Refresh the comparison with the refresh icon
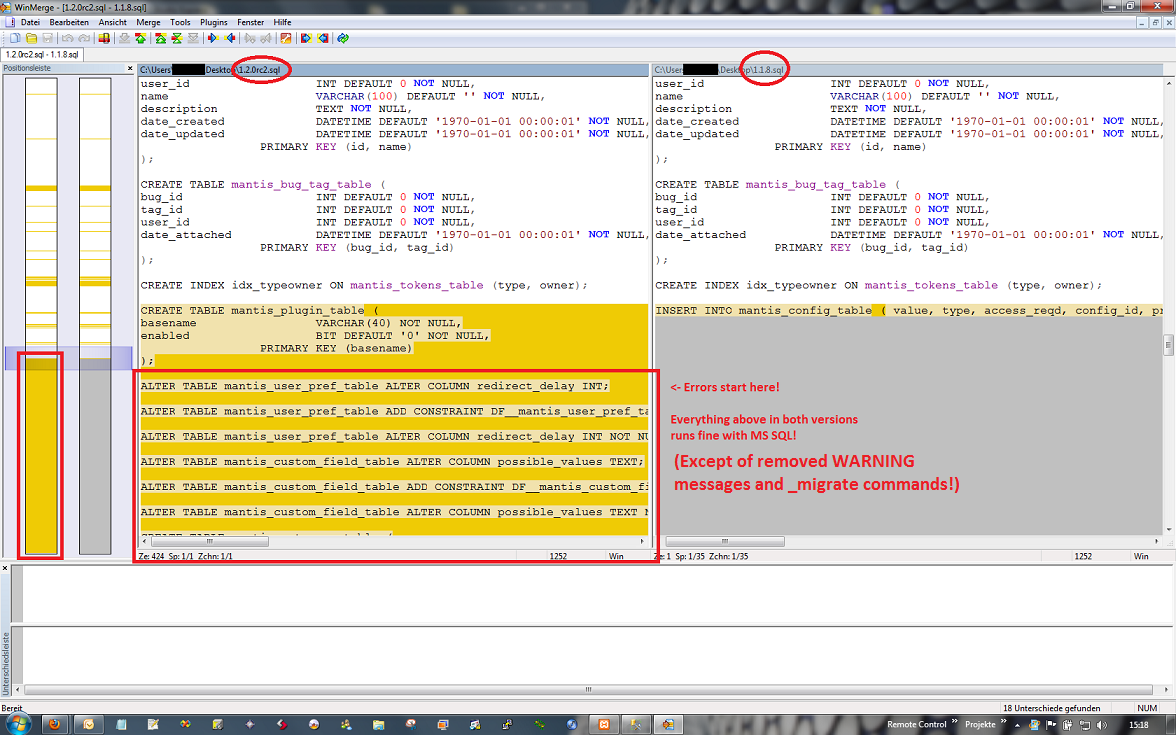 (x=342, y=38)
